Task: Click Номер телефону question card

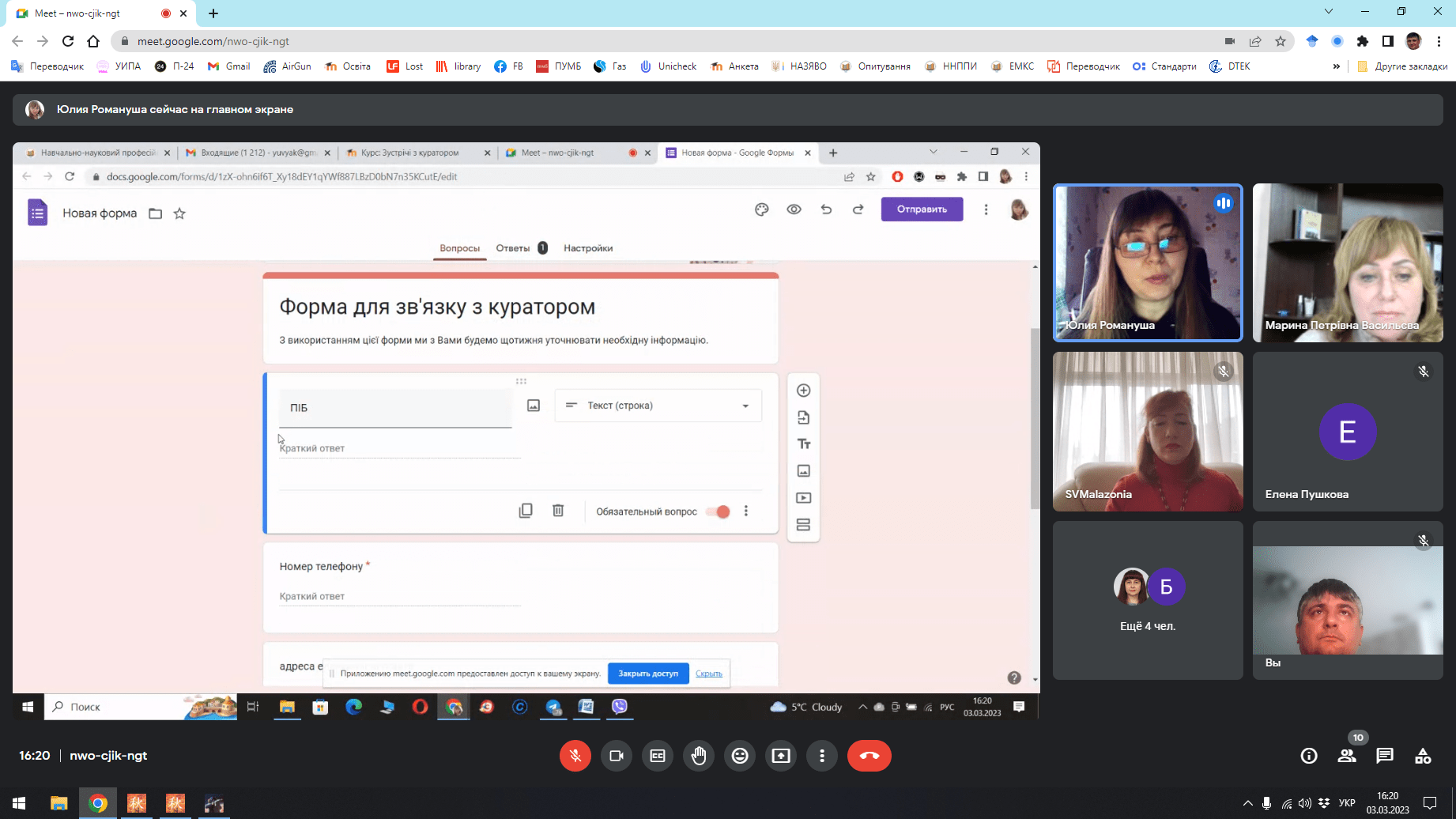Action: (521, 587)
